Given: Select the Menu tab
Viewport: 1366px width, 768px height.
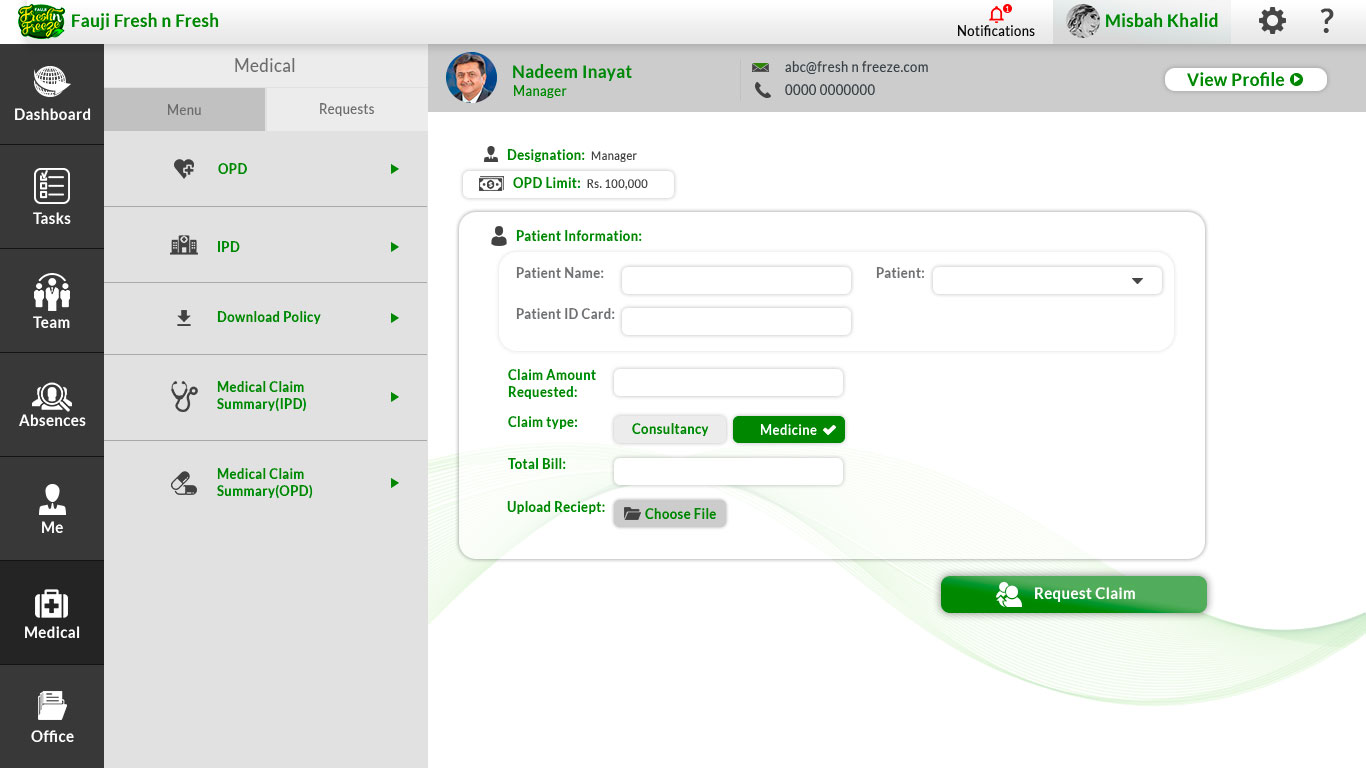Looking at the screenshot, I should [184, 109].
